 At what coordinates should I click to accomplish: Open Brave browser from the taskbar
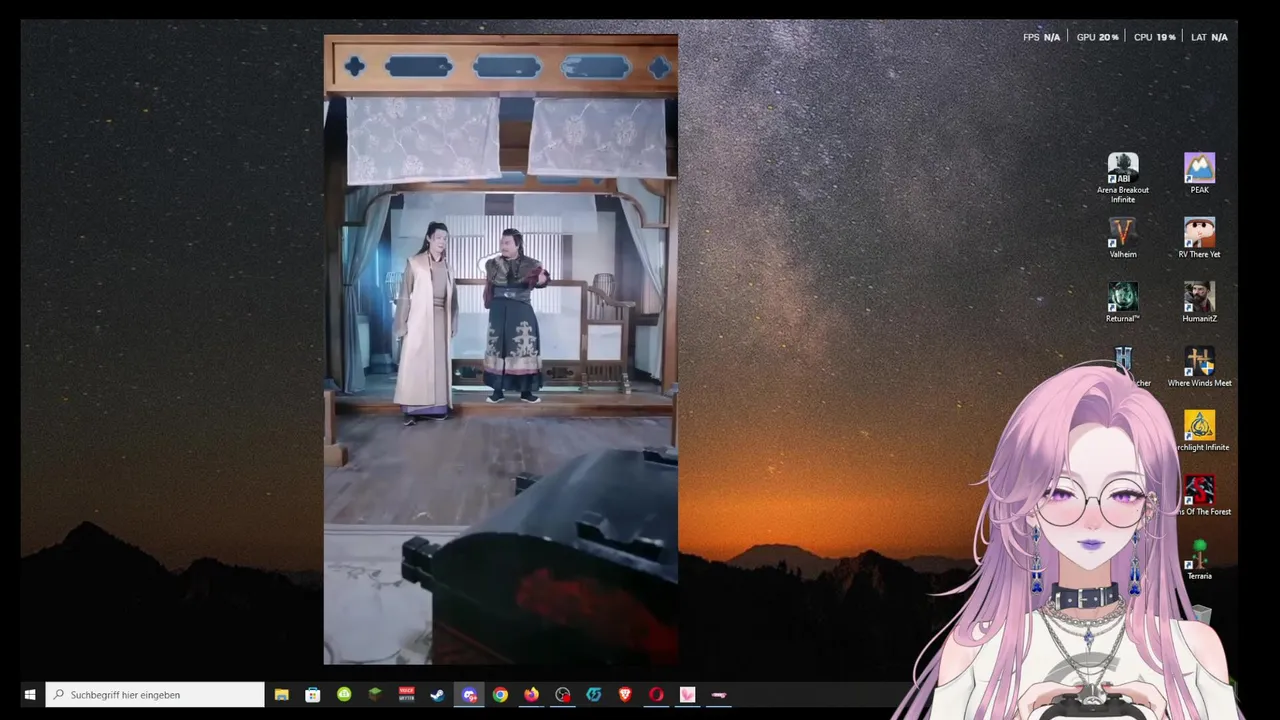pos(625,694)
